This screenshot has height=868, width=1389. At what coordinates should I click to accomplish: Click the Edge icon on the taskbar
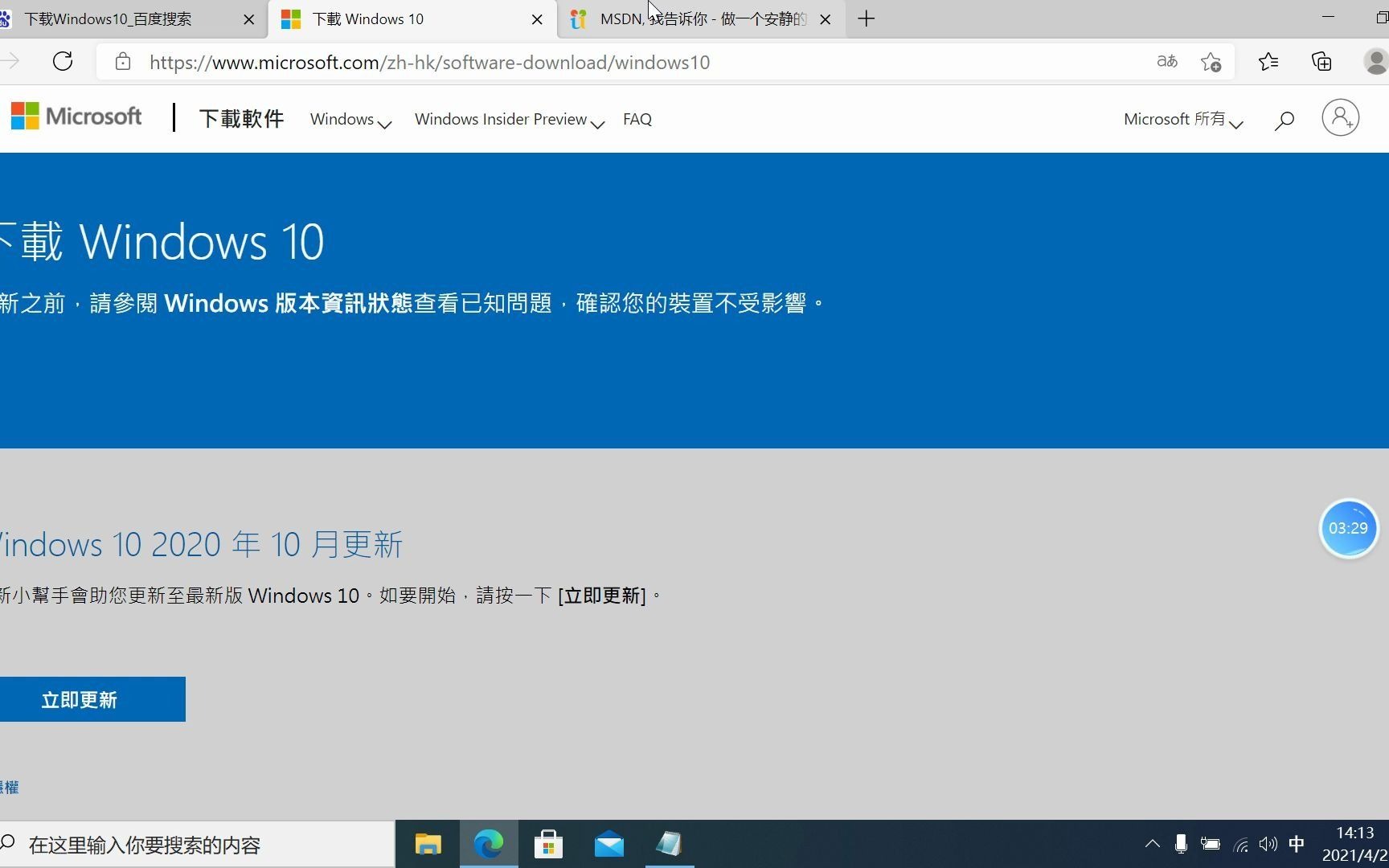pyautogui.click(x=489, y=844)
